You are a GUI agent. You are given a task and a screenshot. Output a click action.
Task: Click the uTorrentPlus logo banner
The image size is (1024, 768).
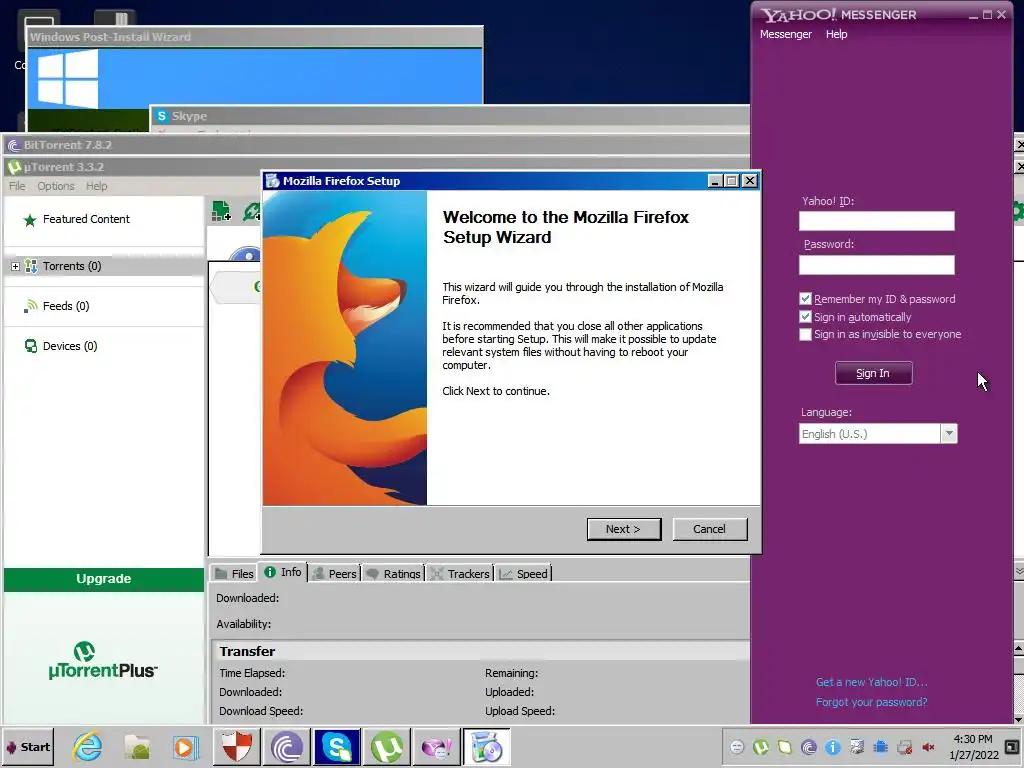coord(103,662)
